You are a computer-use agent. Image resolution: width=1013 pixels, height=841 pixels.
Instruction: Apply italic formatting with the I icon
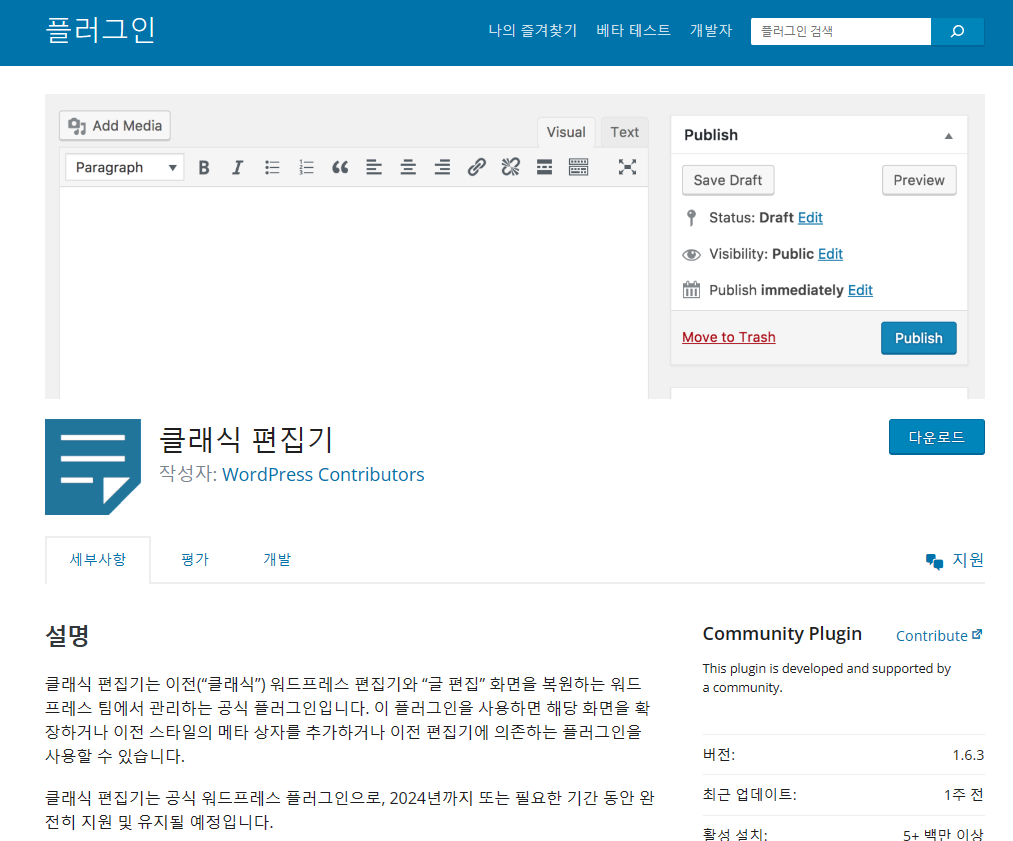pos(238,168)
